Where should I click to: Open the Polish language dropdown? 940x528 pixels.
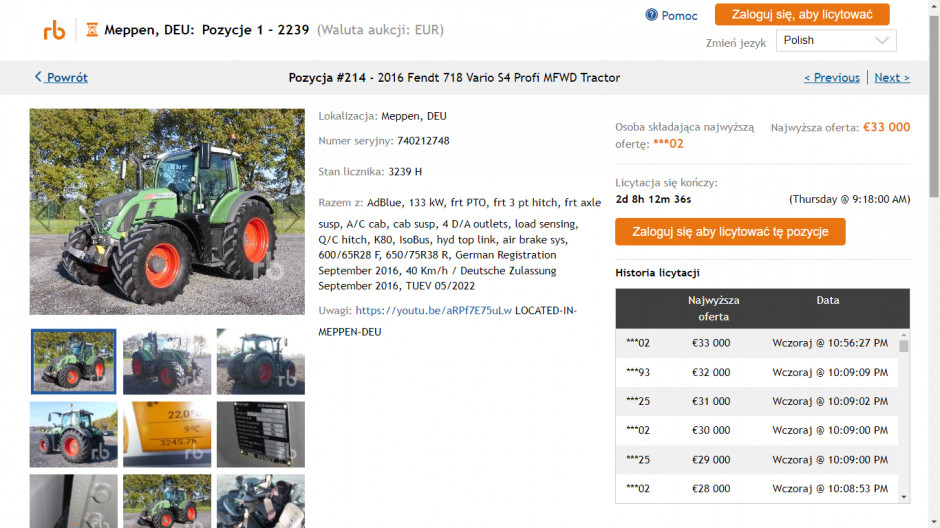[x=836, y=41]
